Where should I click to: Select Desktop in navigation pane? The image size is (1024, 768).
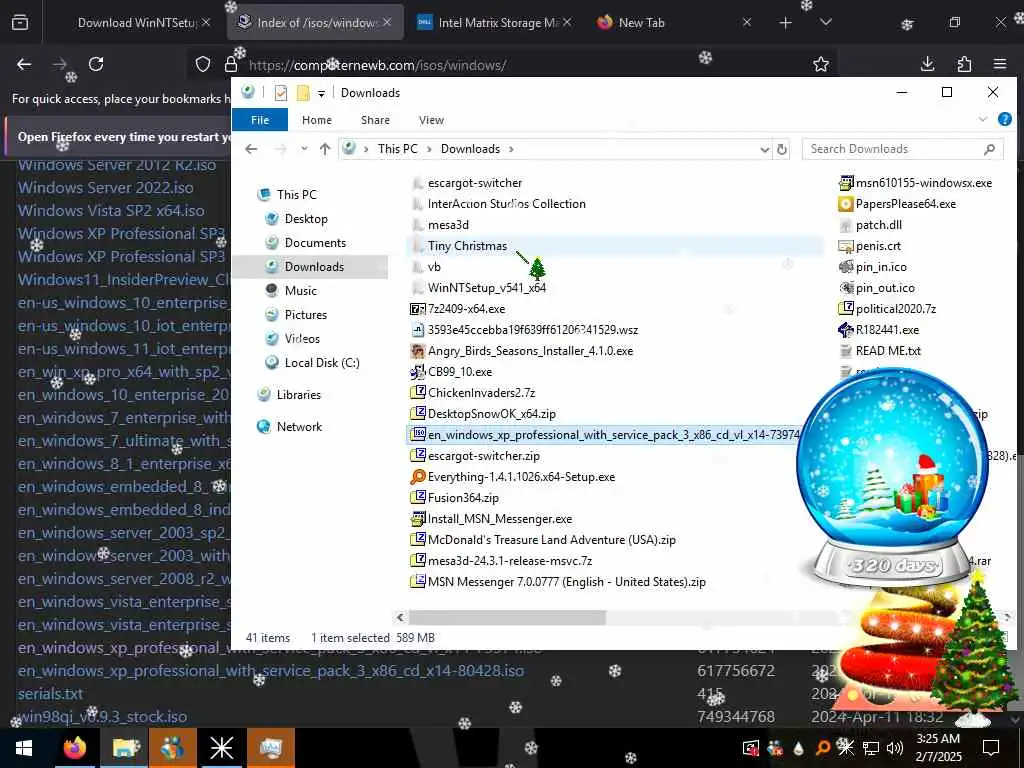[306, 219]
